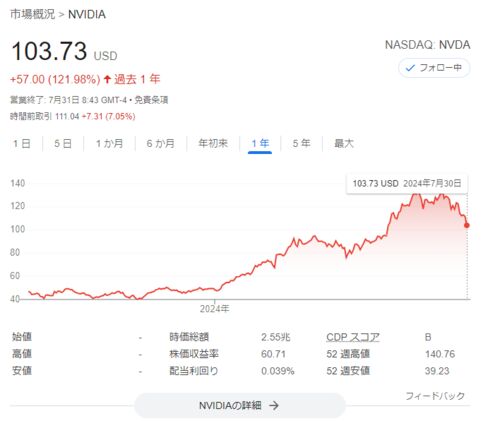Click the arrow icon beside NVIDIAの詳細
Screen dimensions: 500x421
[x=274, y=405]
